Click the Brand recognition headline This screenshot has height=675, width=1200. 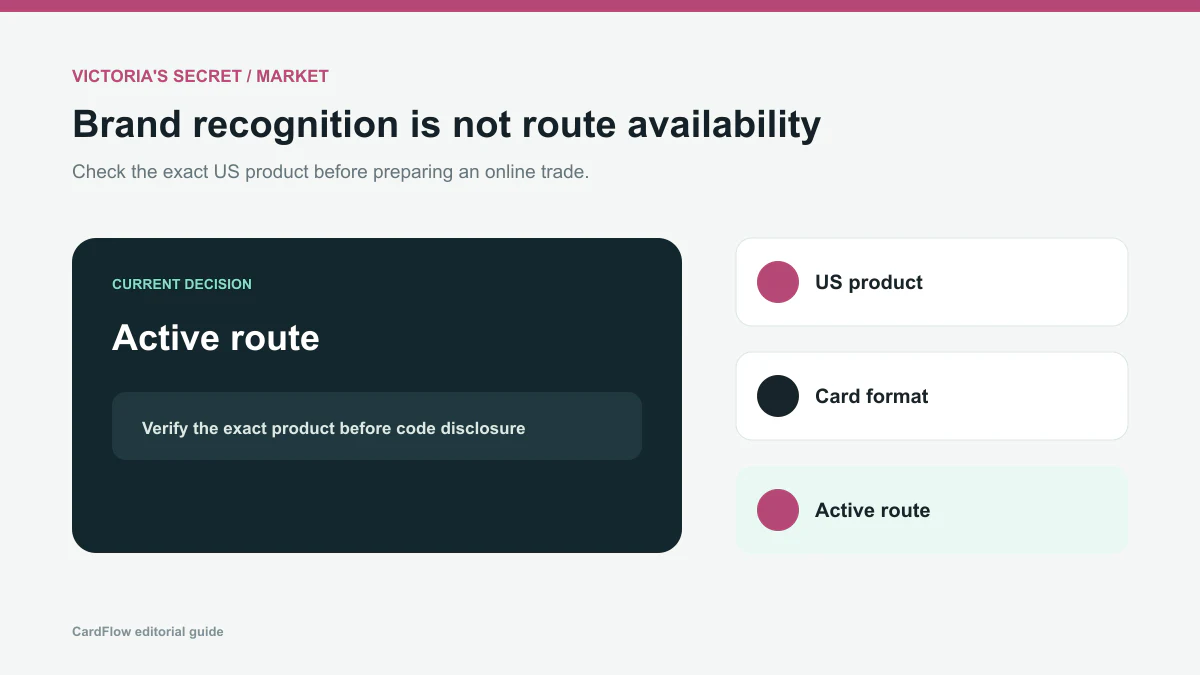click(446, 124)
